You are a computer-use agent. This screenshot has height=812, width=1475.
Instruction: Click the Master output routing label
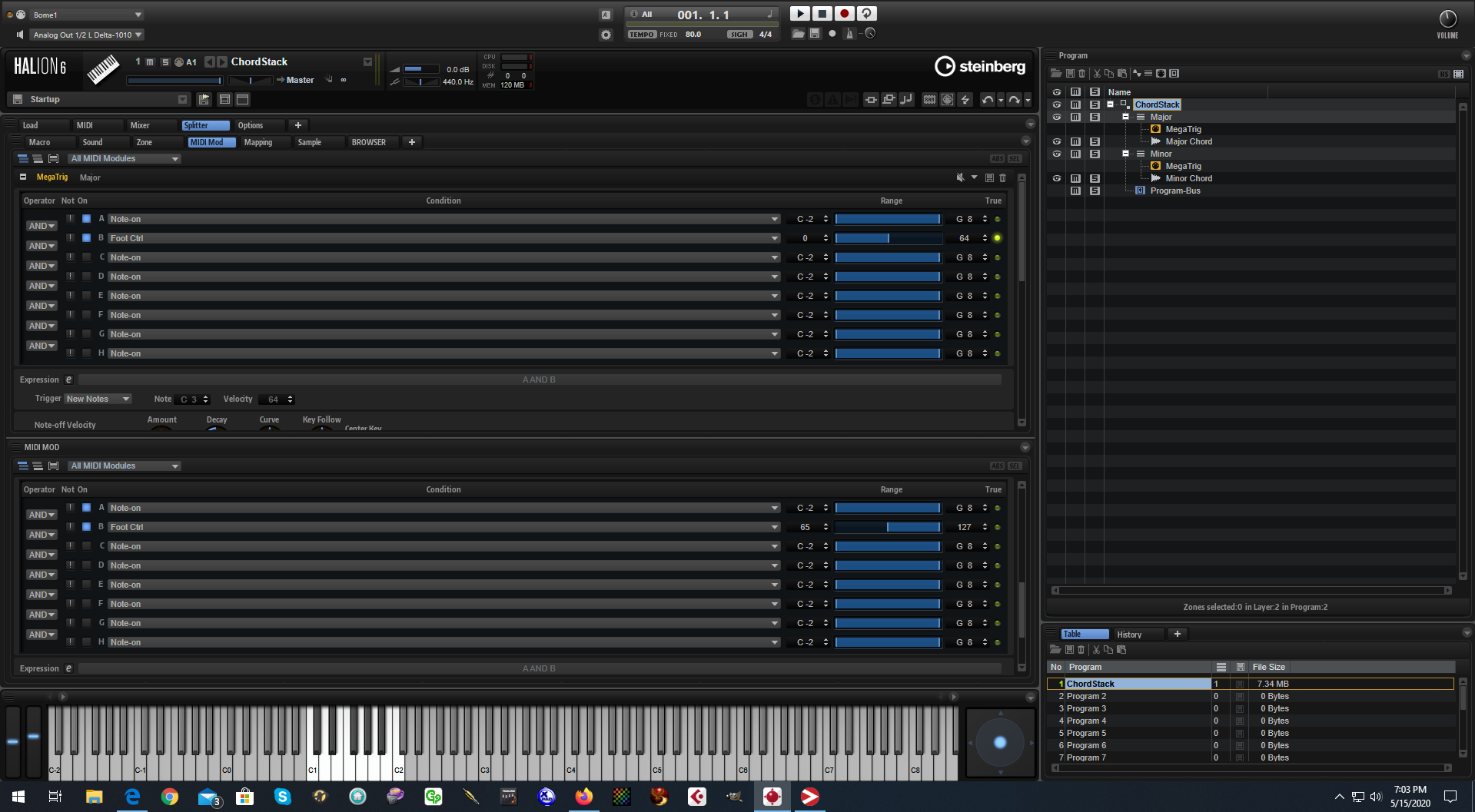click(300, 80)
